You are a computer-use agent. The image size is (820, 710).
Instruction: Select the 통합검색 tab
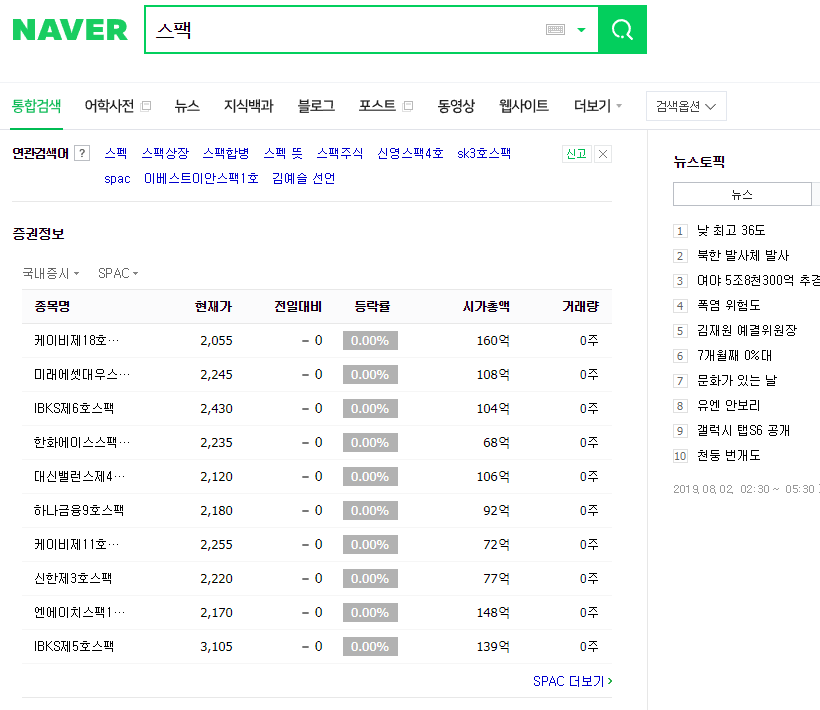[x=37, y=106]
